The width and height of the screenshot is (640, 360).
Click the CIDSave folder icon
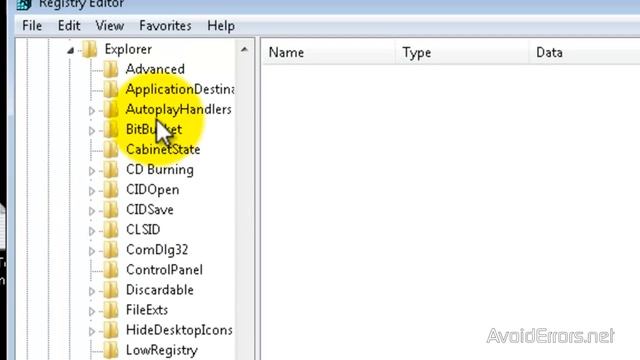111,209
